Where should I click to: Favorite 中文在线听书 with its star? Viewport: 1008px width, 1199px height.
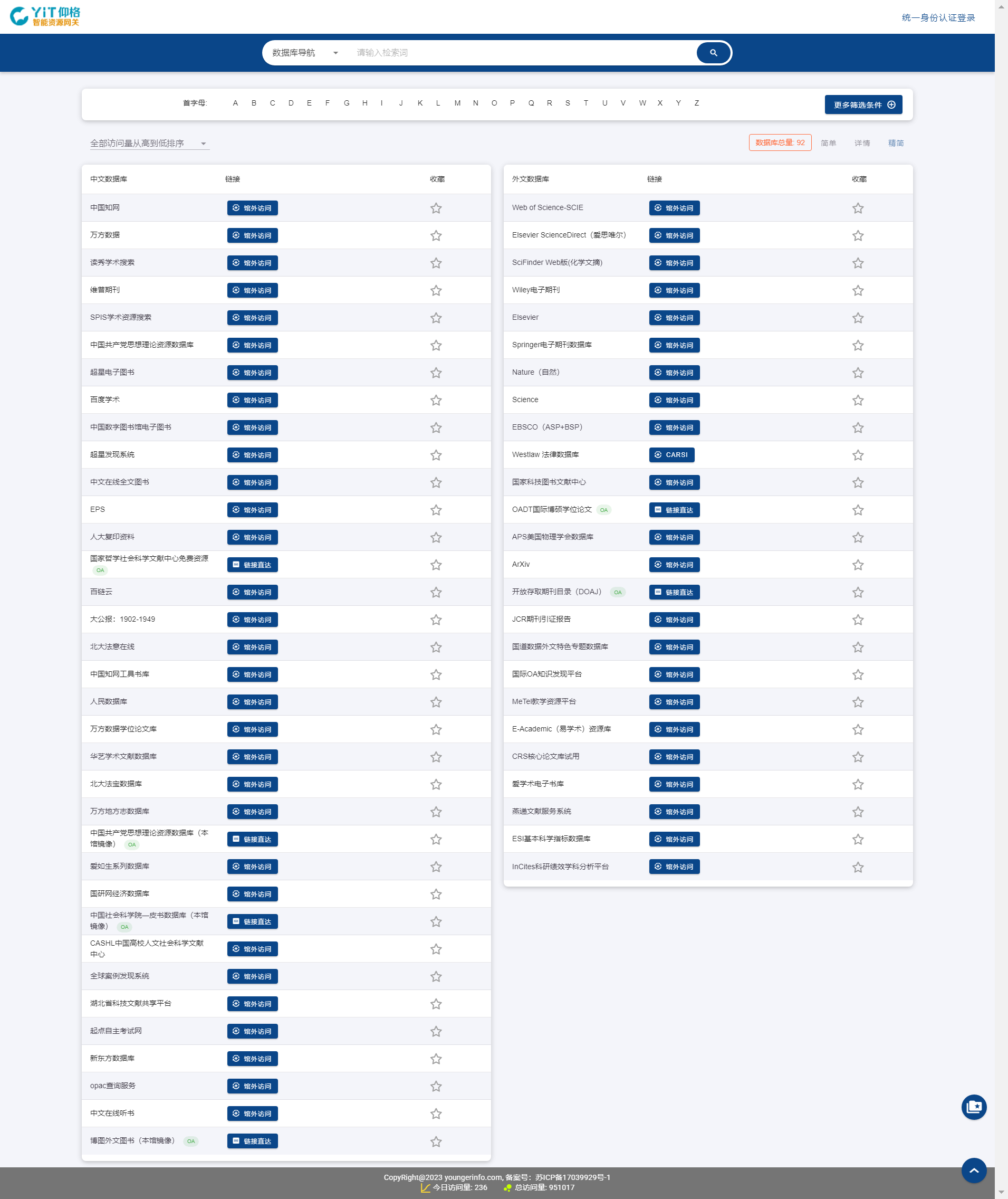click(436, 1114)
